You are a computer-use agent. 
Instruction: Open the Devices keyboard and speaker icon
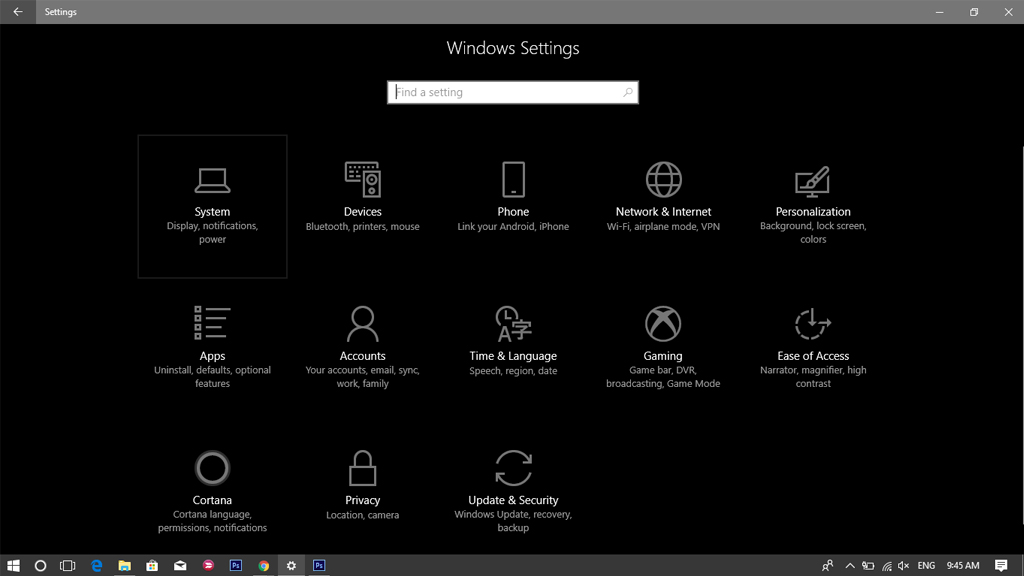tap(362, 179)
